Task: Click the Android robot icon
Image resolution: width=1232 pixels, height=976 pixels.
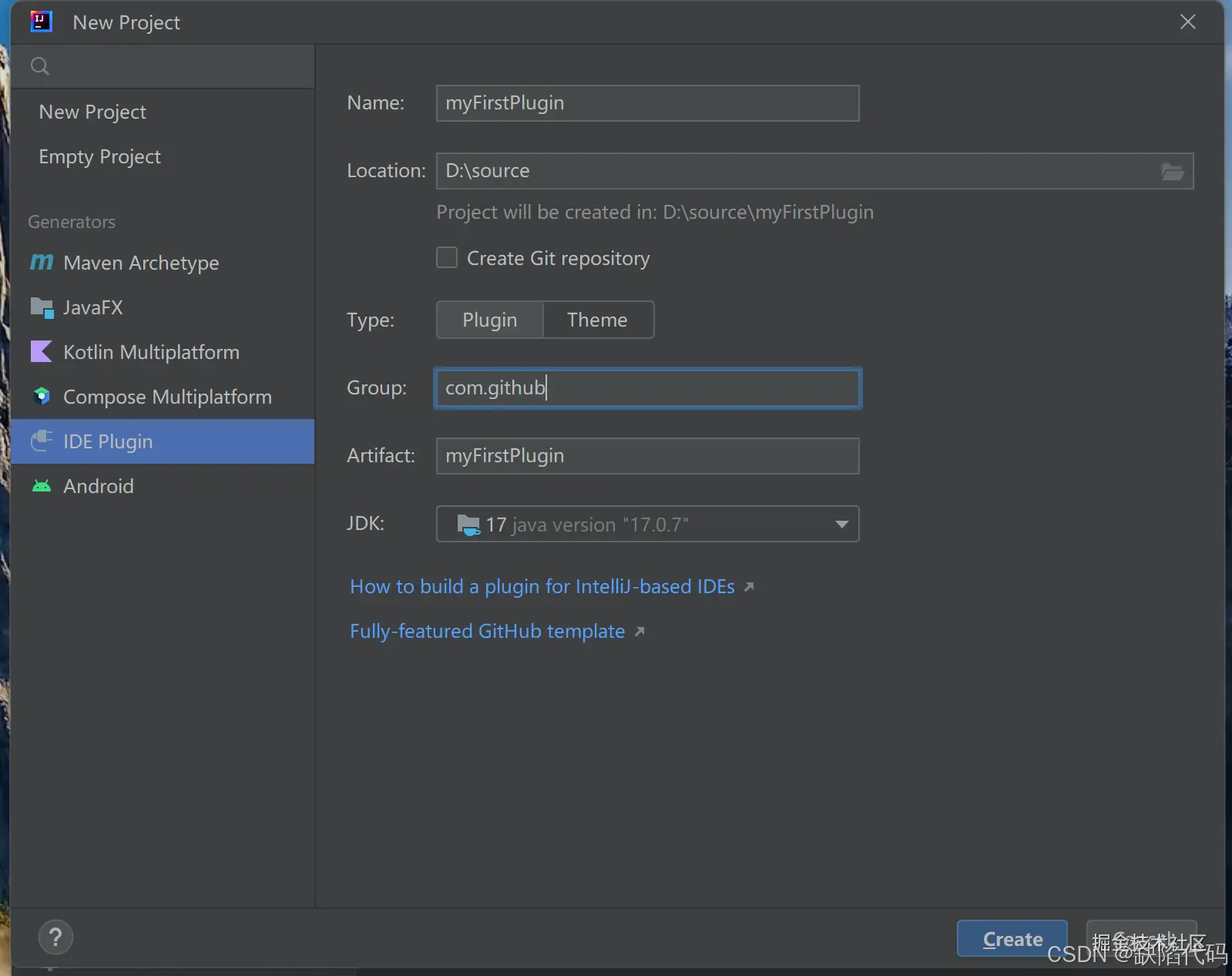Action: point(42,486)
